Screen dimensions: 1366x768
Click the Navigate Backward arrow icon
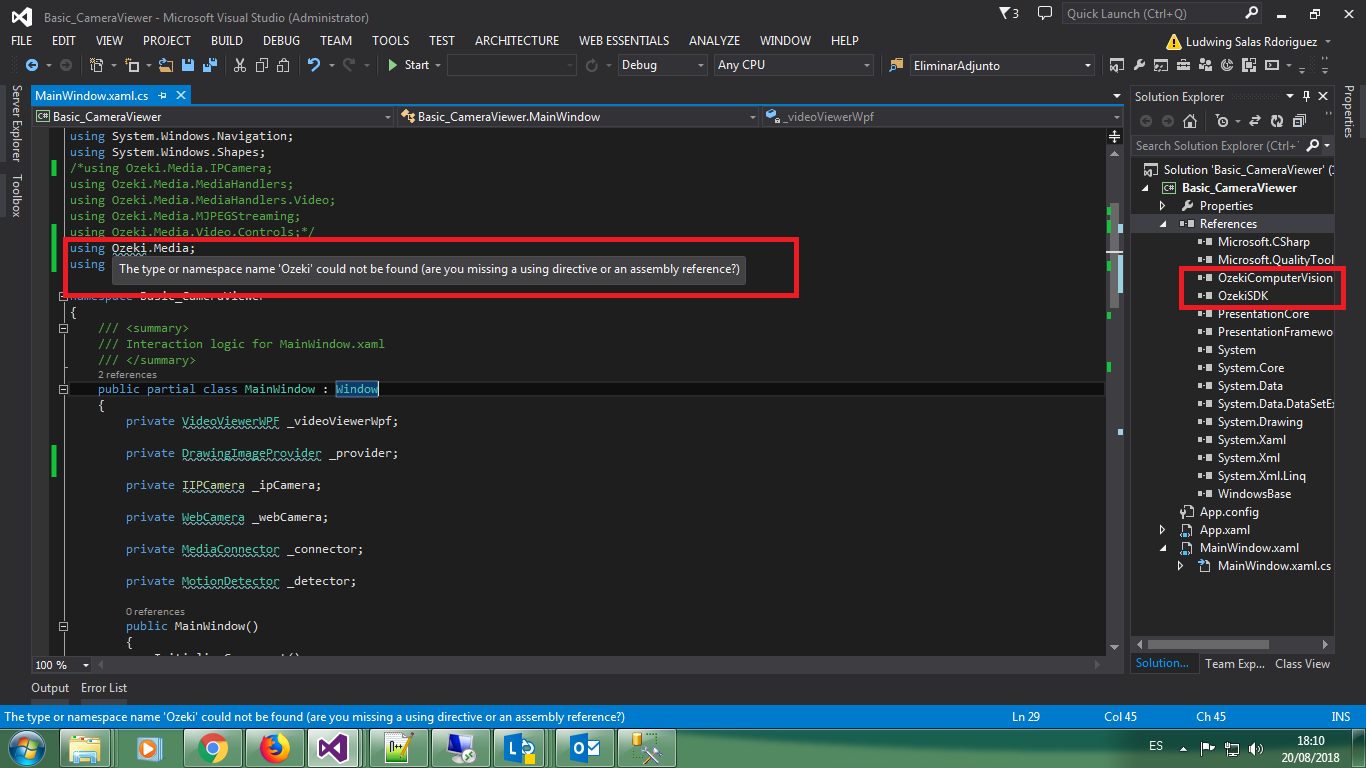31,65
